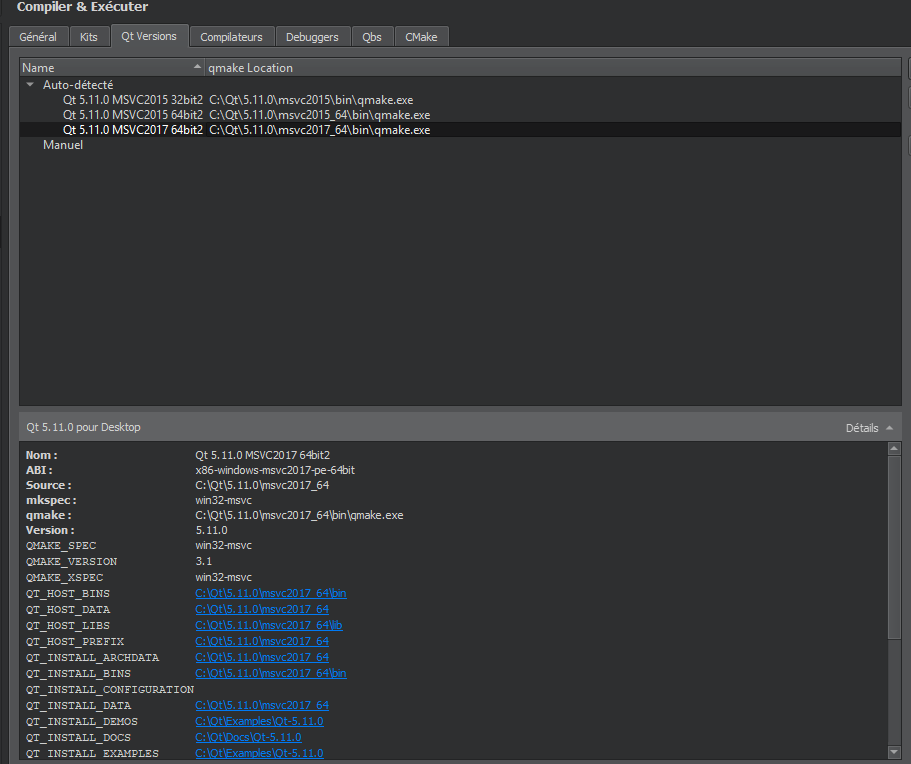
Task: Open the QT_INSTALL_DEMOS examples link
Action: click(259, 721)
